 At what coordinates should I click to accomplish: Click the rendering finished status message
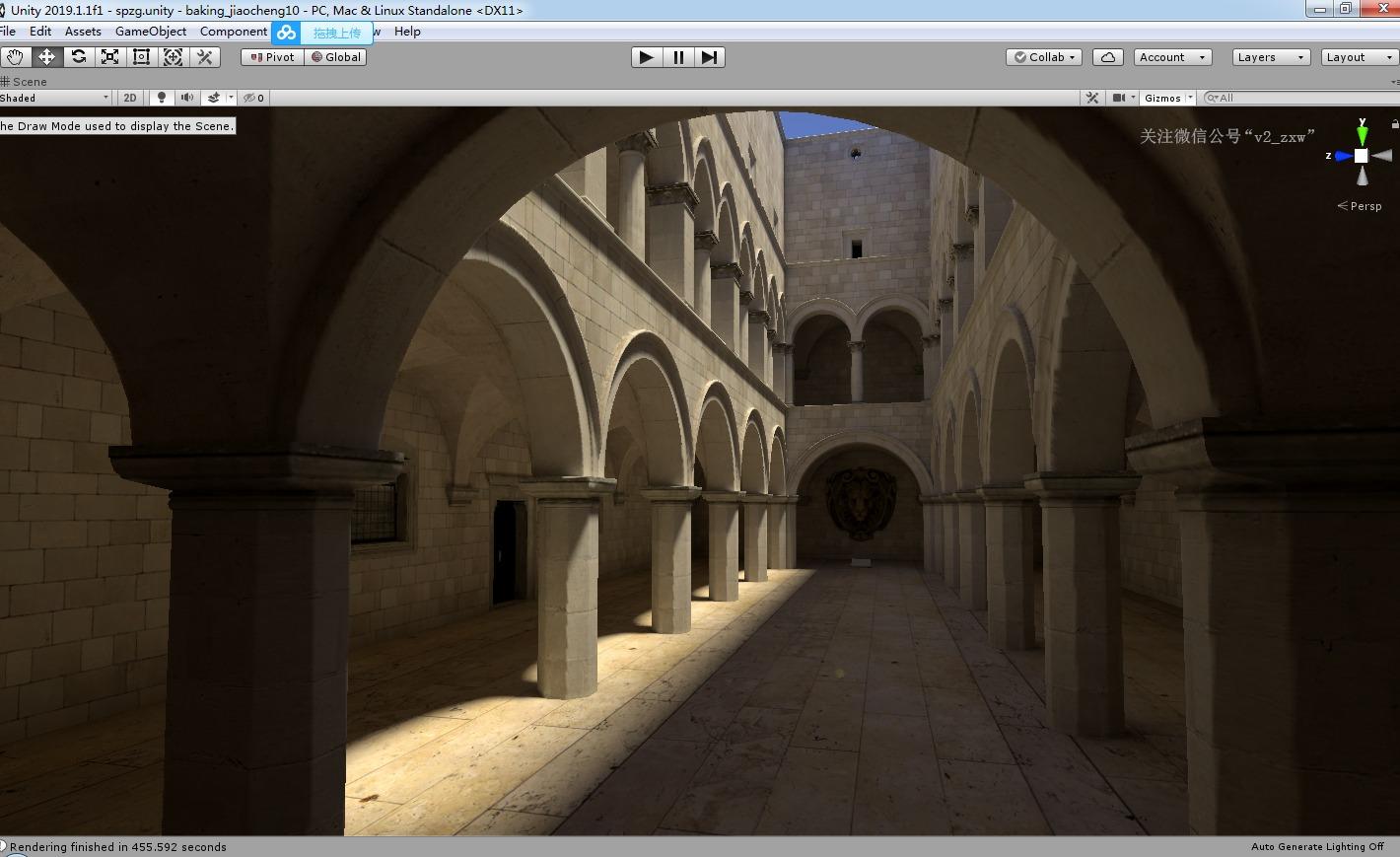[118, 847]
